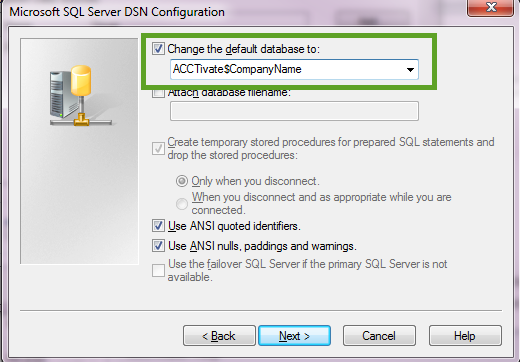Open Help for this dialog
The image size is (520, 362).
[465, 336]
